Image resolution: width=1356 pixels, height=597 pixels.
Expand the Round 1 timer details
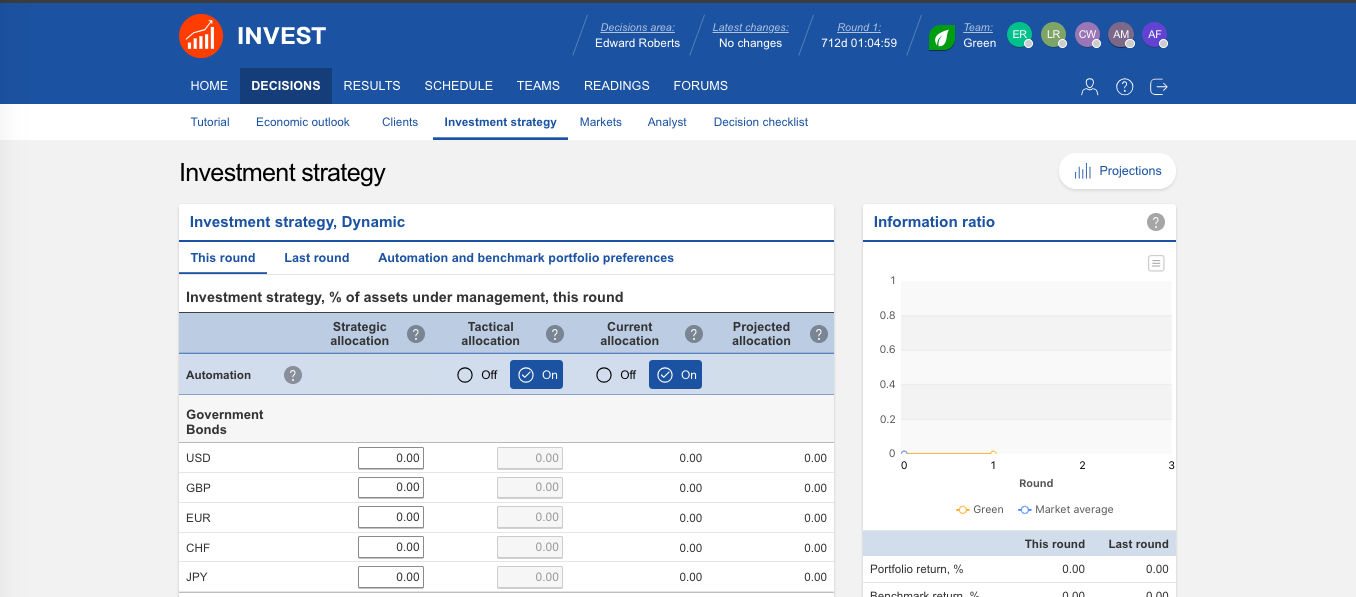tap(858, 36)
